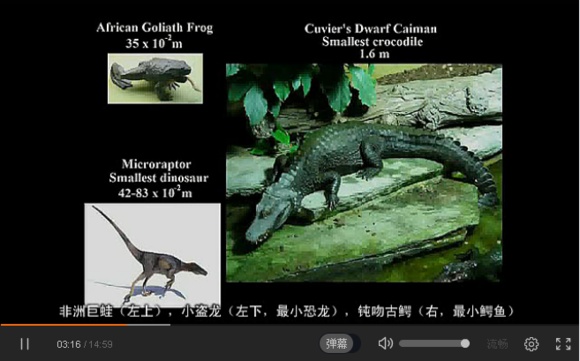The height and width of the screenshot is (361, 580).
Task: Click the volume slider track
Action: point(433,344)
